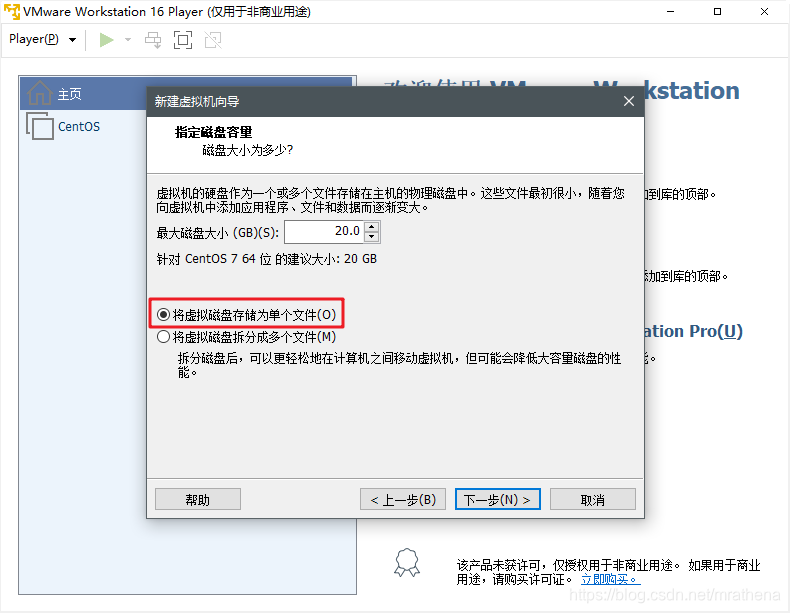Increase disk size with up spinner arrow

372,226
